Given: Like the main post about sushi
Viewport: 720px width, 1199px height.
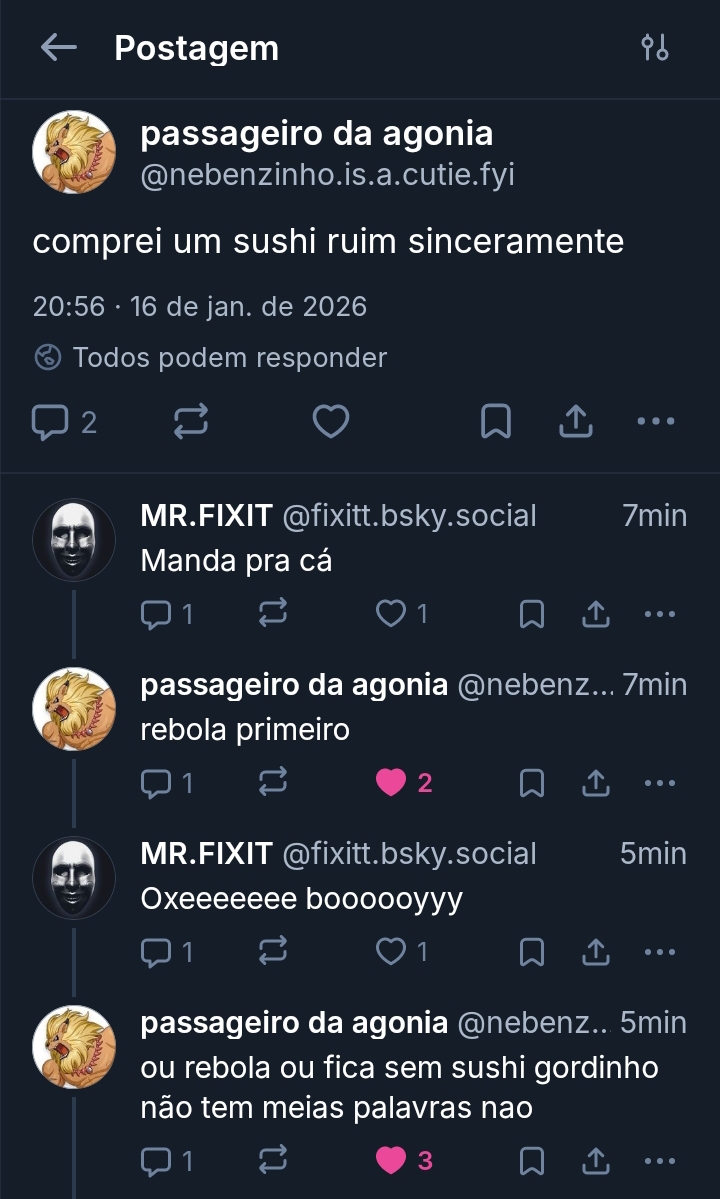Looking at the screenshot, I should click(330, 423).
